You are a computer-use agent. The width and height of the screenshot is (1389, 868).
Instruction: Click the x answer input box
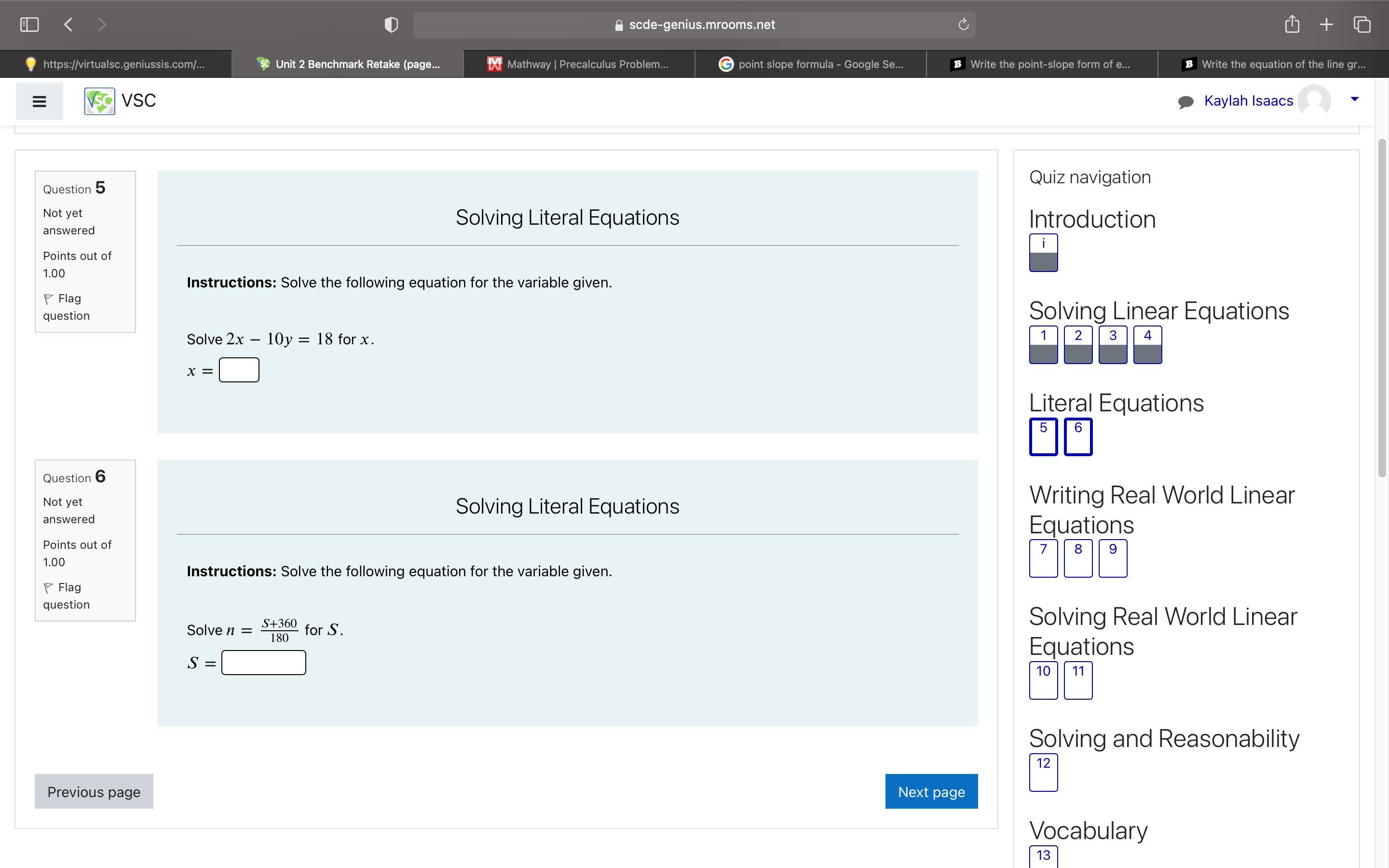pos(239,370)
